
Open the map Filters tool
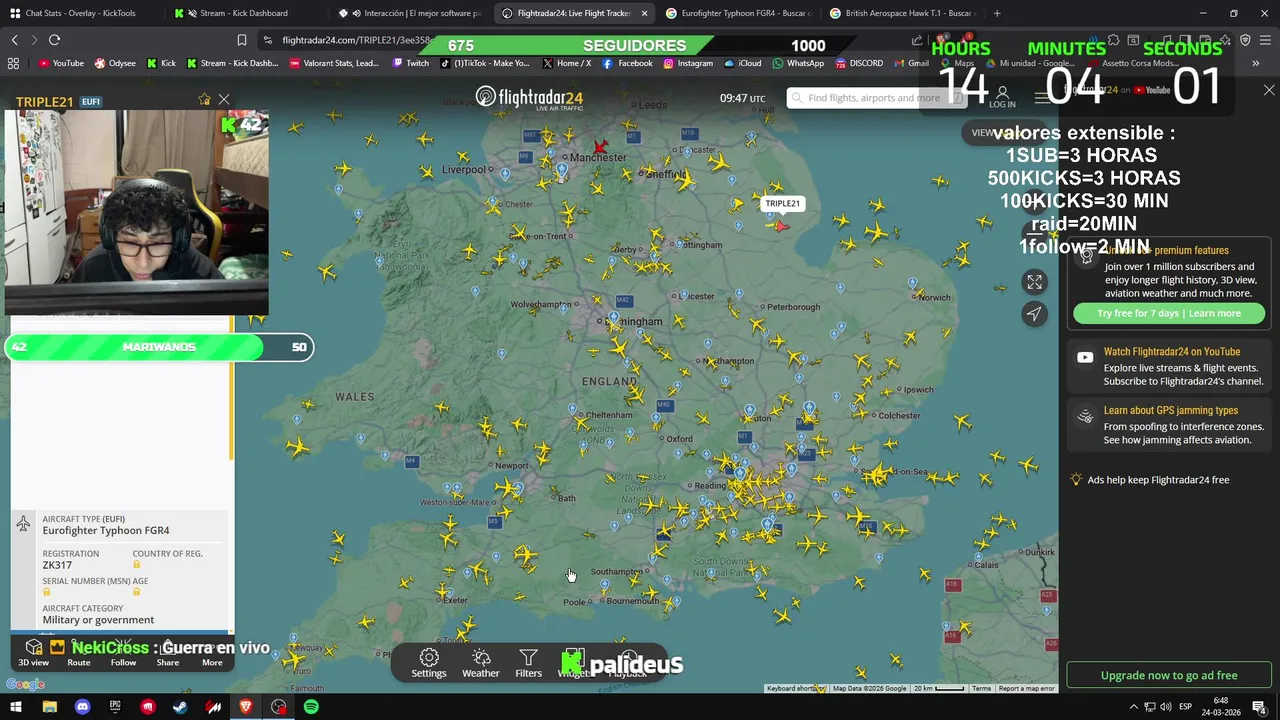[528, 663]
